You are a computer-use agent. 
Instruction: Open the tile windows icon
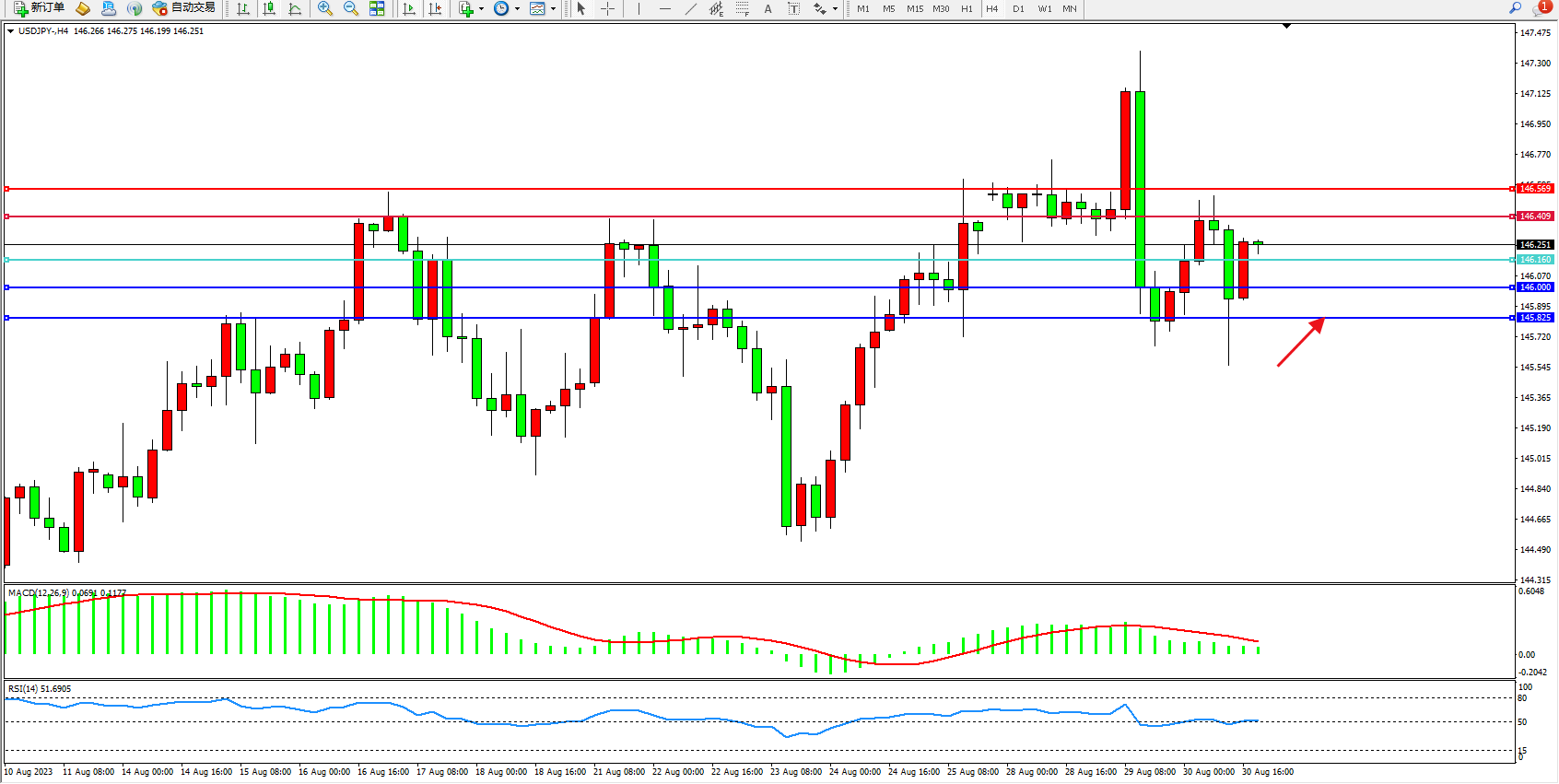click(x=377, y=8)
